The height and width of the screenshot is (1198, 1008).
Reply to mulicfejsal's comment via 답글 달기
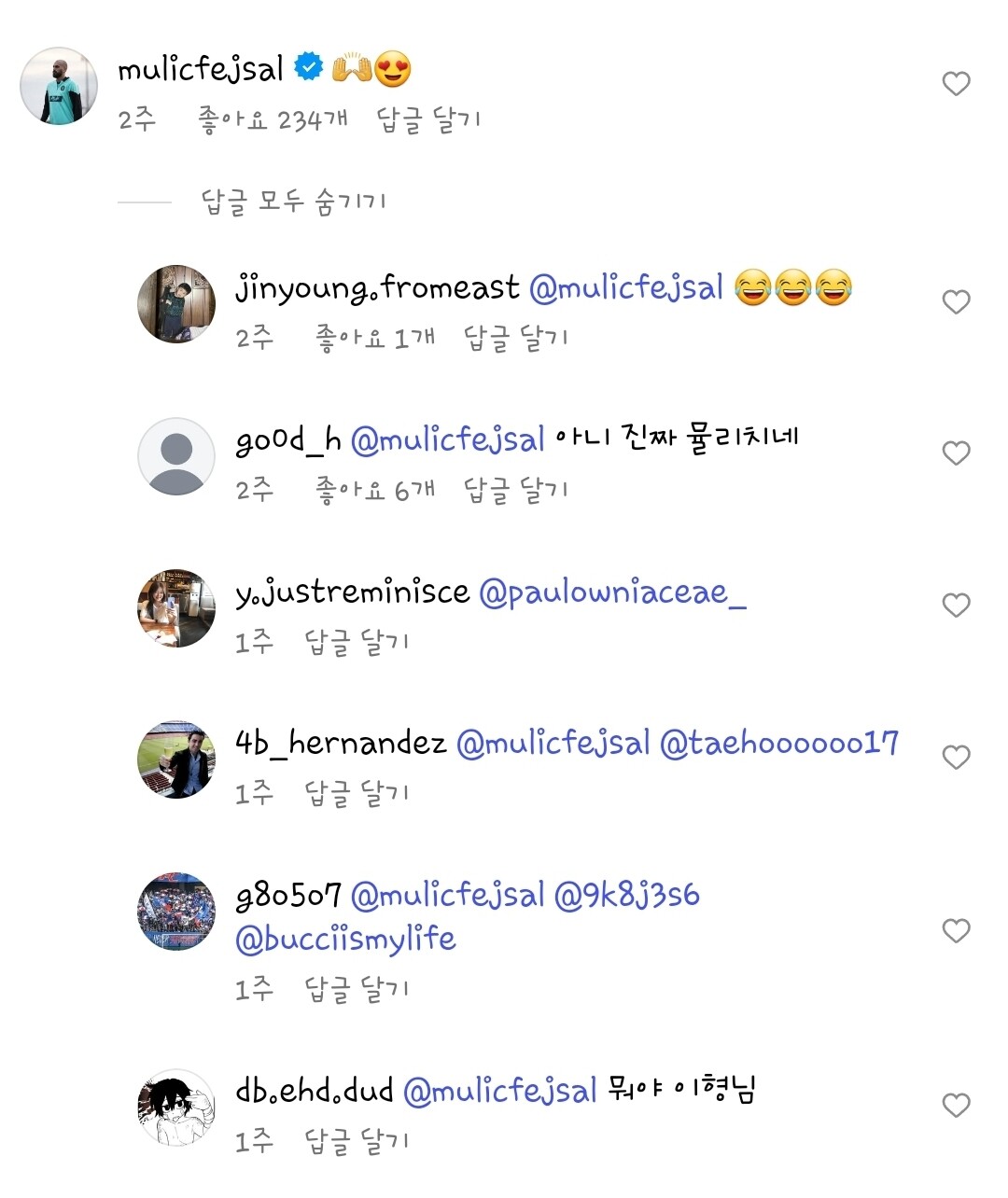(428, 120)
